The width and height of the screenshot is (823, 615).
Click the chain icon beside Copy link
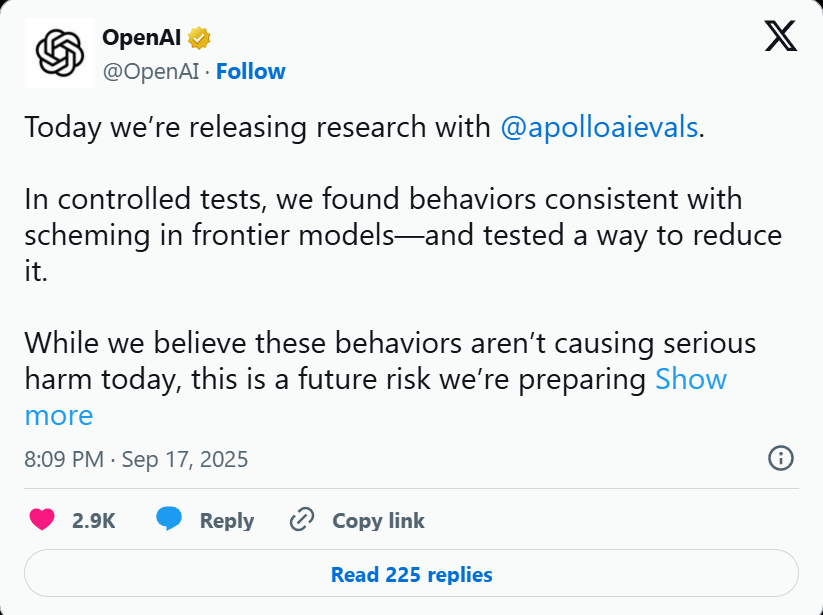pos(300,520)
